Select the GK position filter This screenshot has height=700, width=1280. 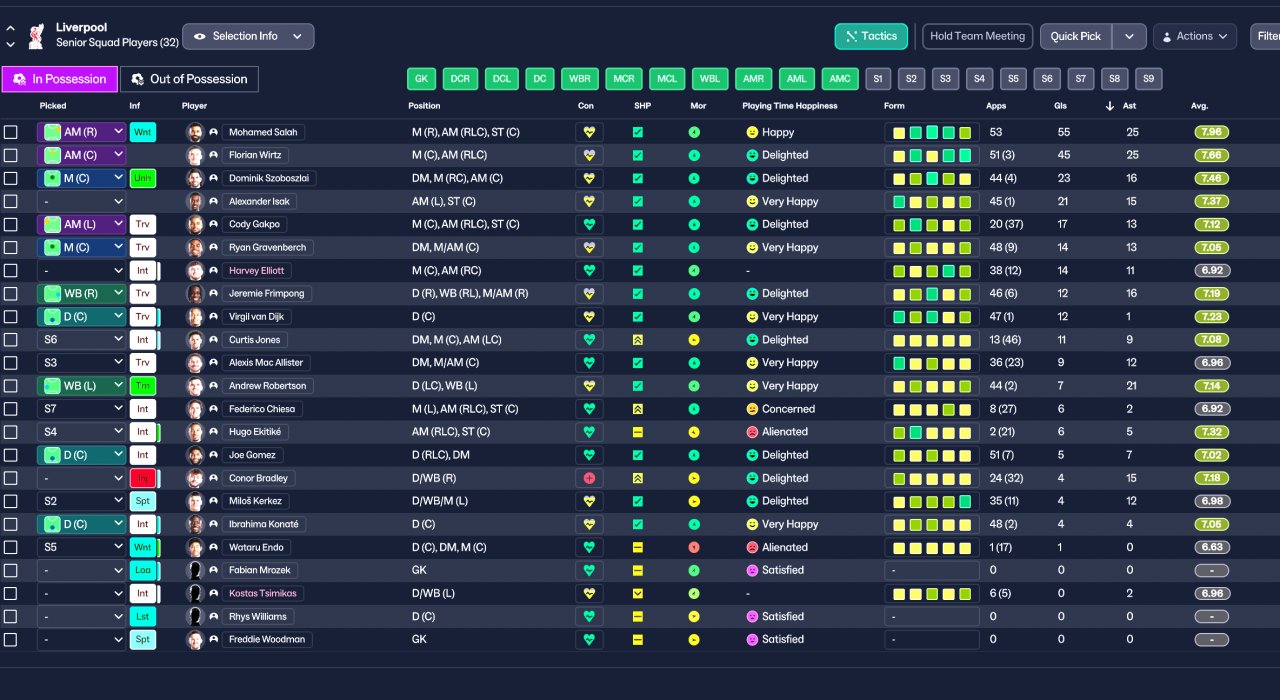coord(422,79)
